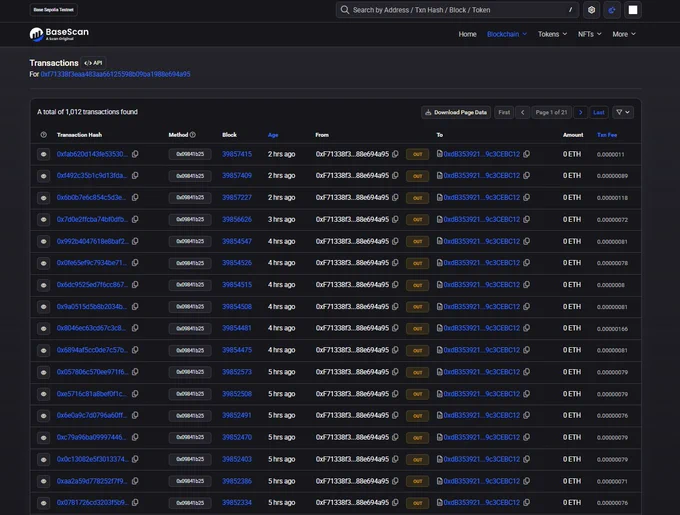Open To contract link in block 39857415 row
This screenshot has height=515, width=680.
coord(481,154)
